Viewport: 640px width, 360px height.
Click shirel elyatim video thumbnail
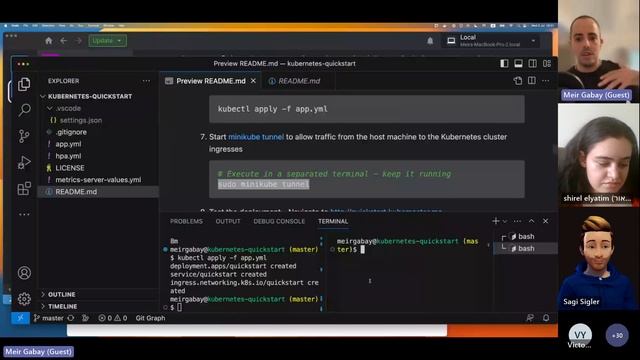point(598,155)
